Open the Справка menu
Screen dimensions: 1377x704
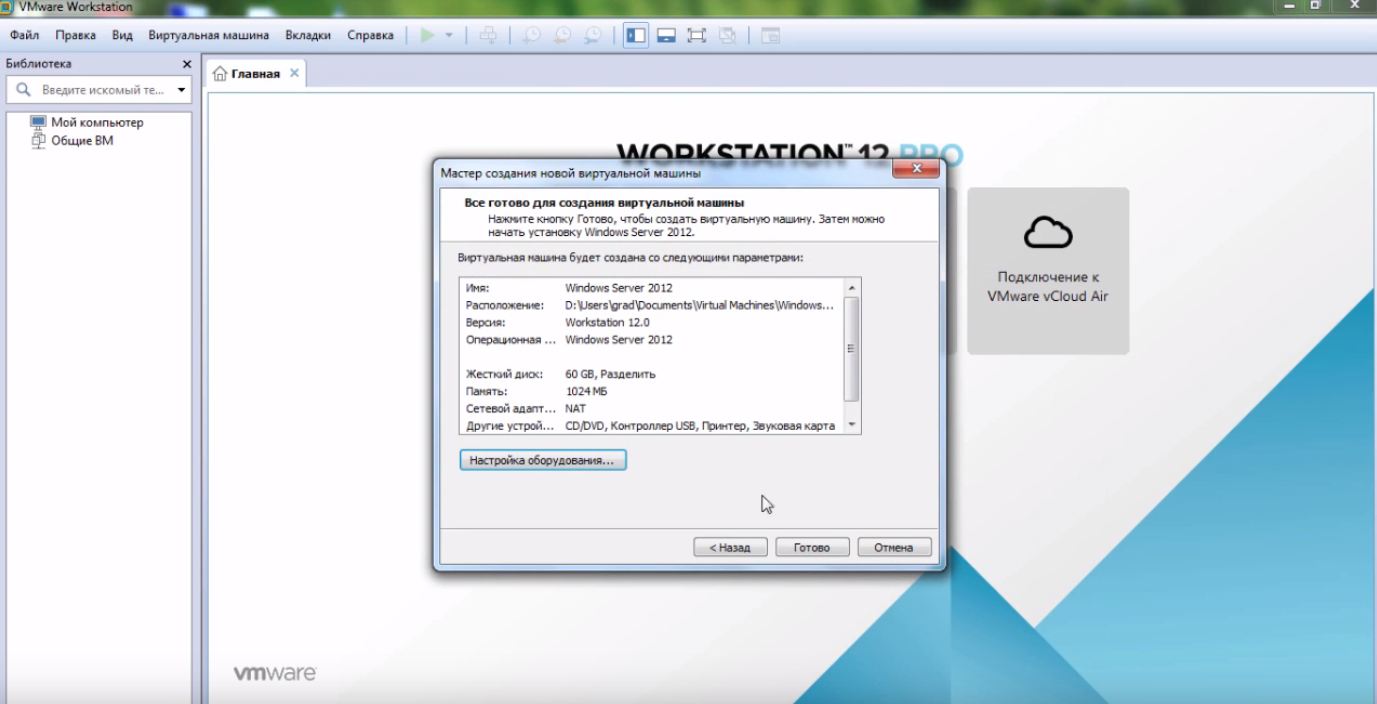tap(370, 35)
